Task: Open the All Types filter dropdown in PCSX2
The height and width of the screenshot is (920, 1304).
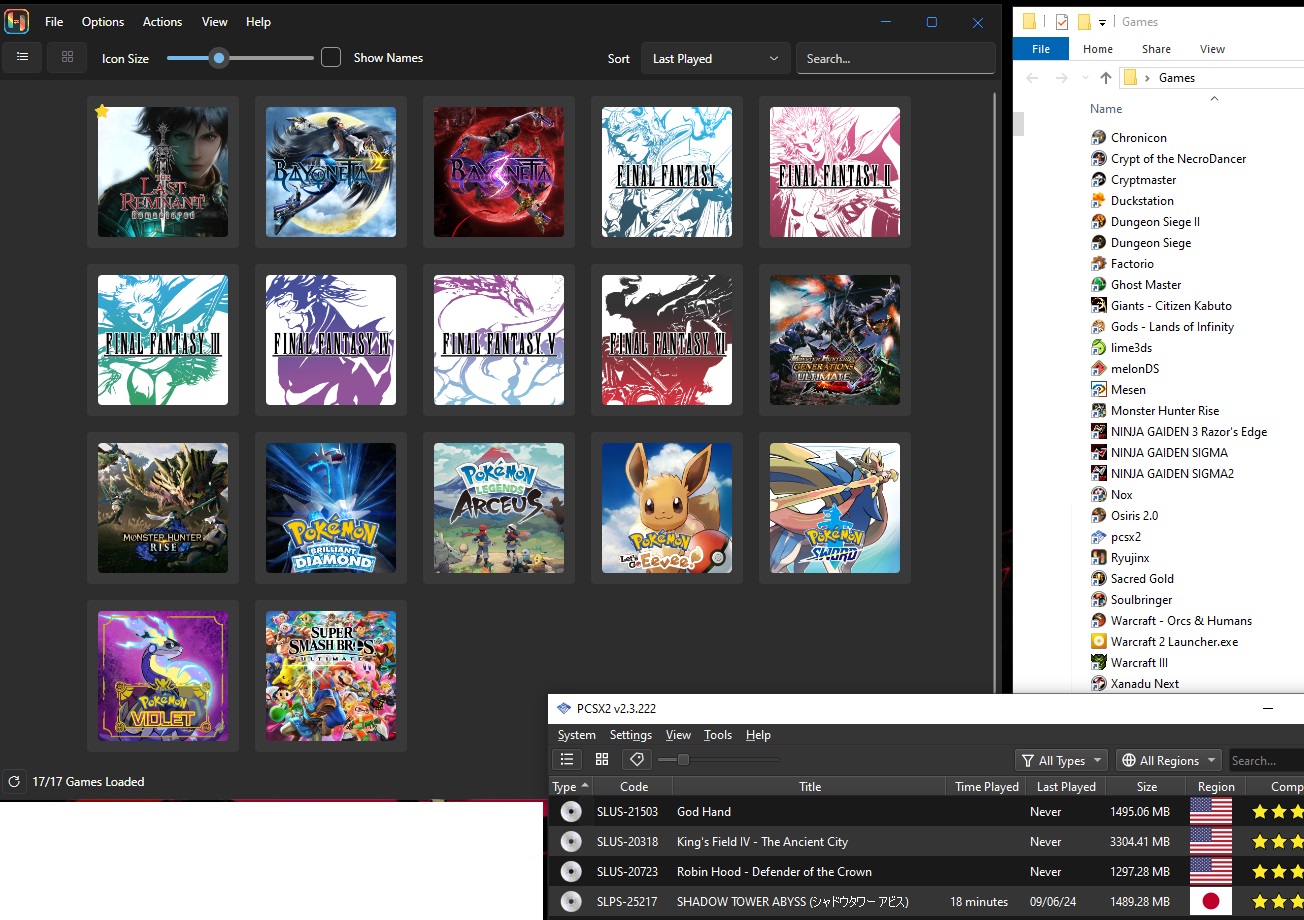Action: [1061, 760]
